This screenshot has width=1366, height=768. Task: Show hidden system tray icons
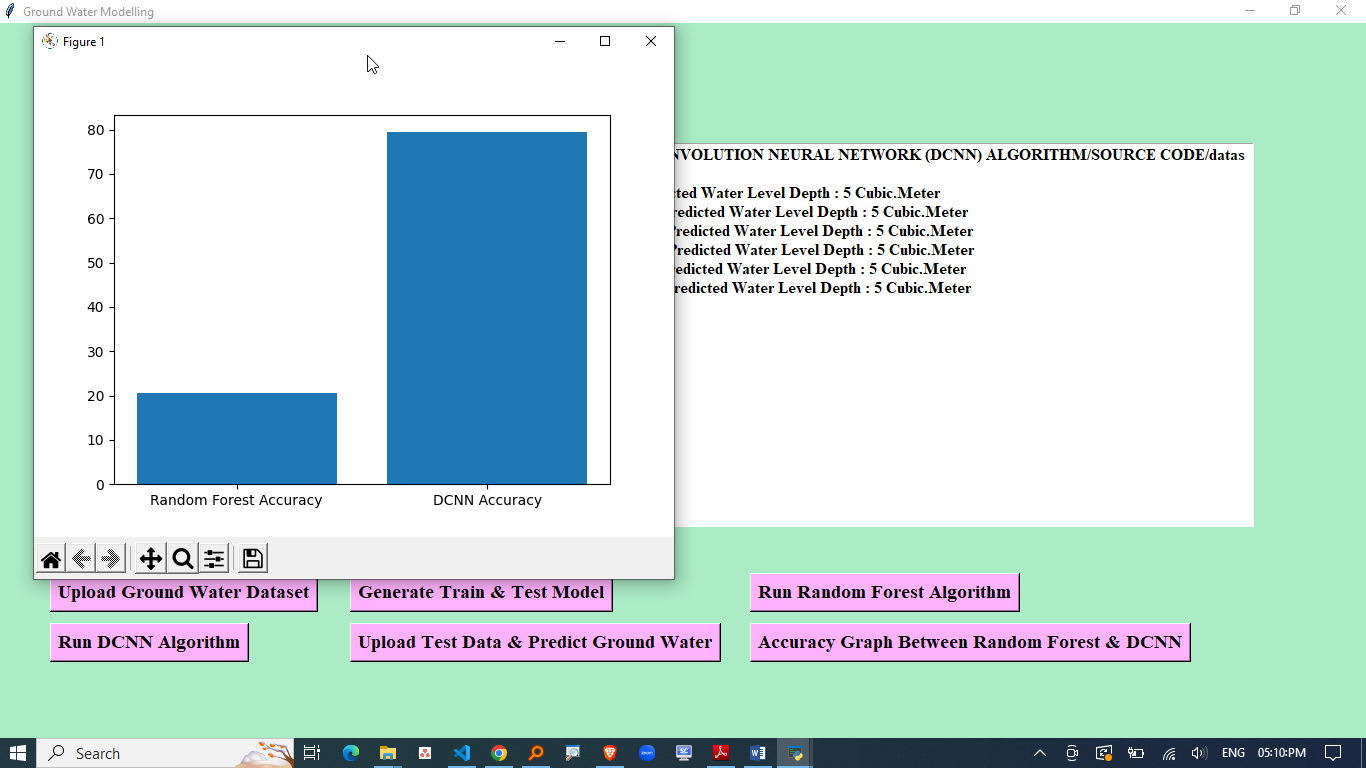pos(1040,753)
